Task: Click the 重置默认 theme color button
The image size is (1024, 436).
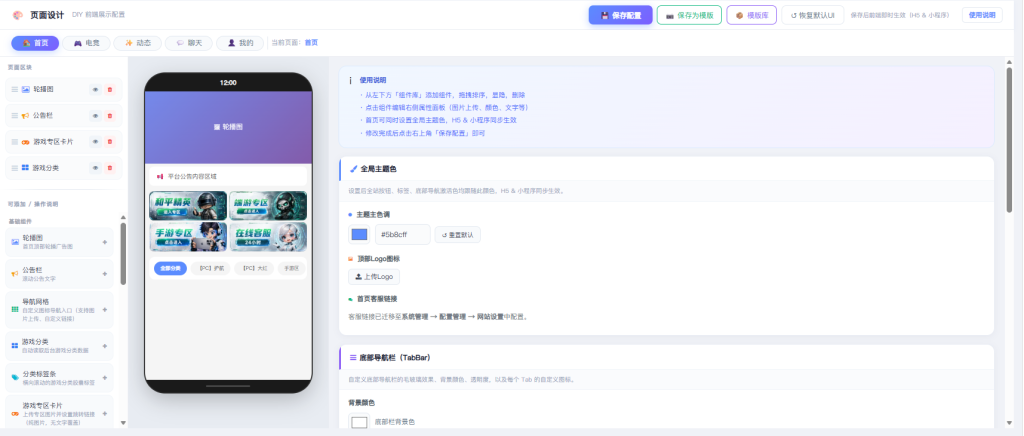Action: tap(458, 234)
